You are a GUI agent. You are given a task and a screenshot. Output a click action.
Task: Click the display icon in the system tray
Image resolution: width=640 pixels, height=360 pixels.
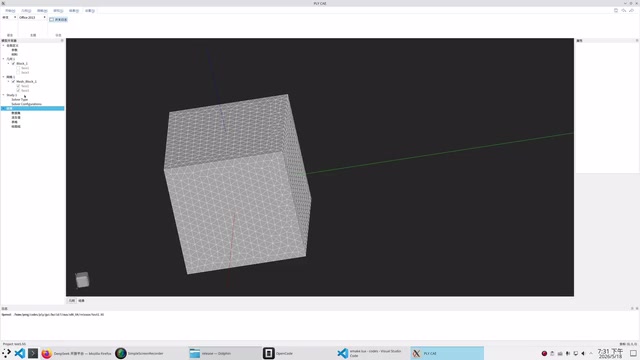[576, 353]
